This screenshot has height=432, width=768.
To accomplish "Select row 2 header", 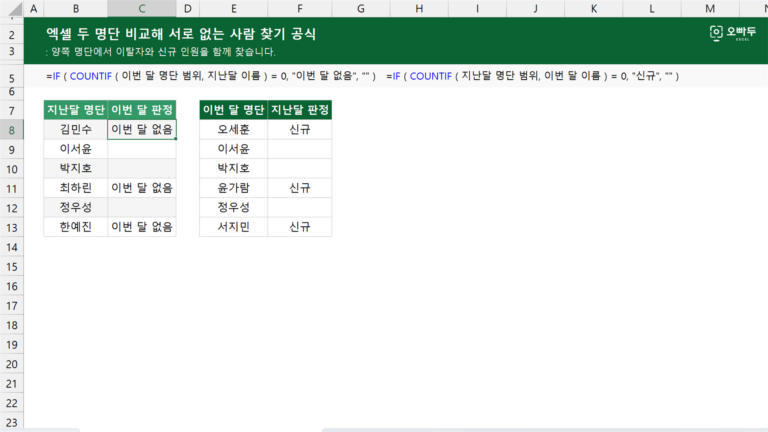I will (12, 35).
